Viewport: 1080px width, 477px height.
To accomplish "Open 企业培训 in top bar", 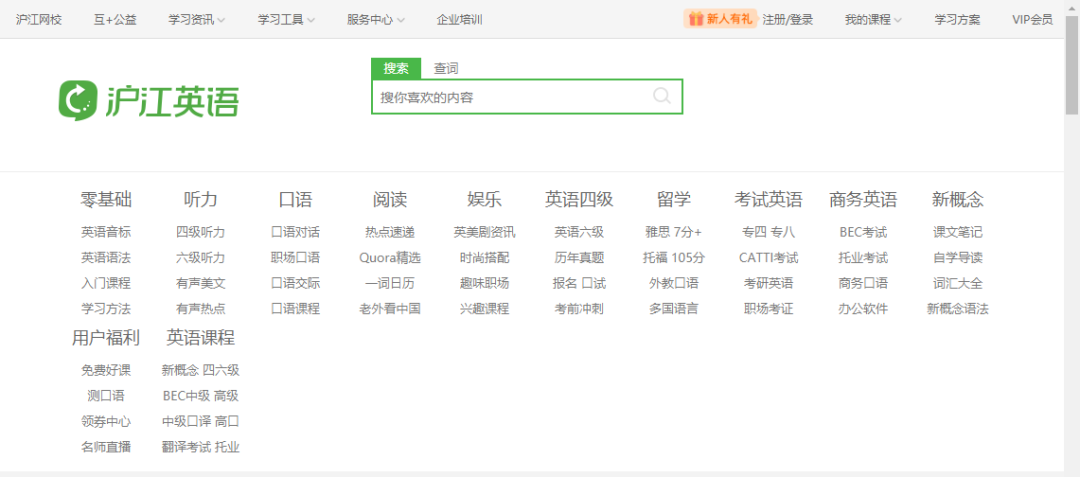I will tap(459, 20).
